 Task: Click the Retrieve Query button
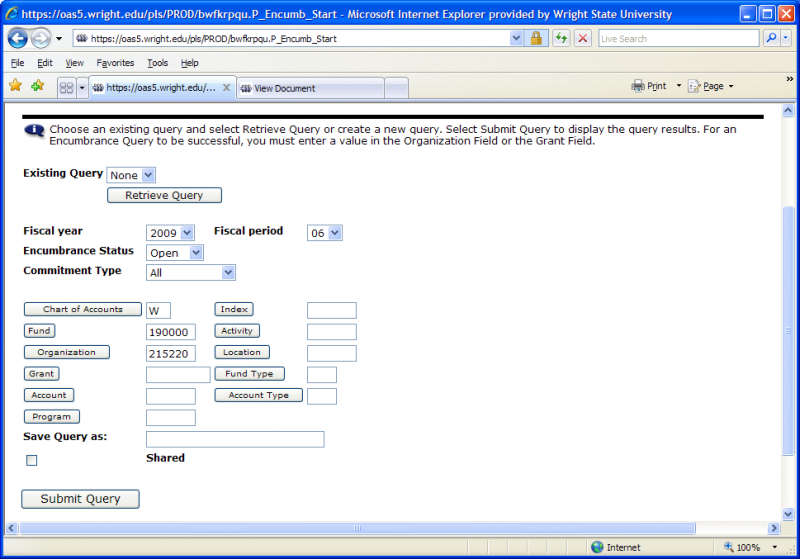tap(164, 196)
